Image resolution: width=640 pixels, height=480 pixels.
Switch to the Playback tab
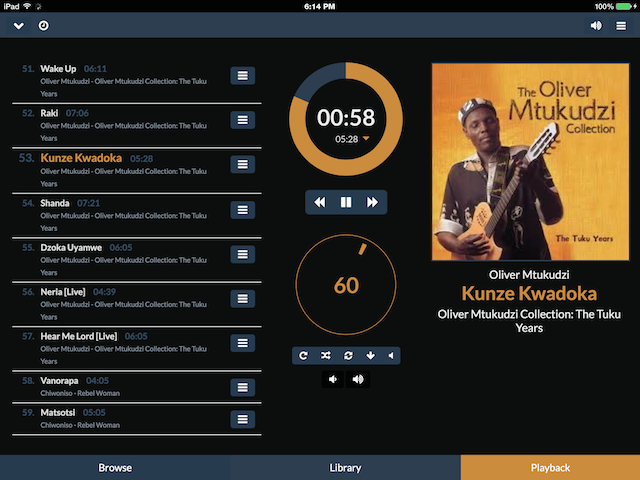[550, 467]
